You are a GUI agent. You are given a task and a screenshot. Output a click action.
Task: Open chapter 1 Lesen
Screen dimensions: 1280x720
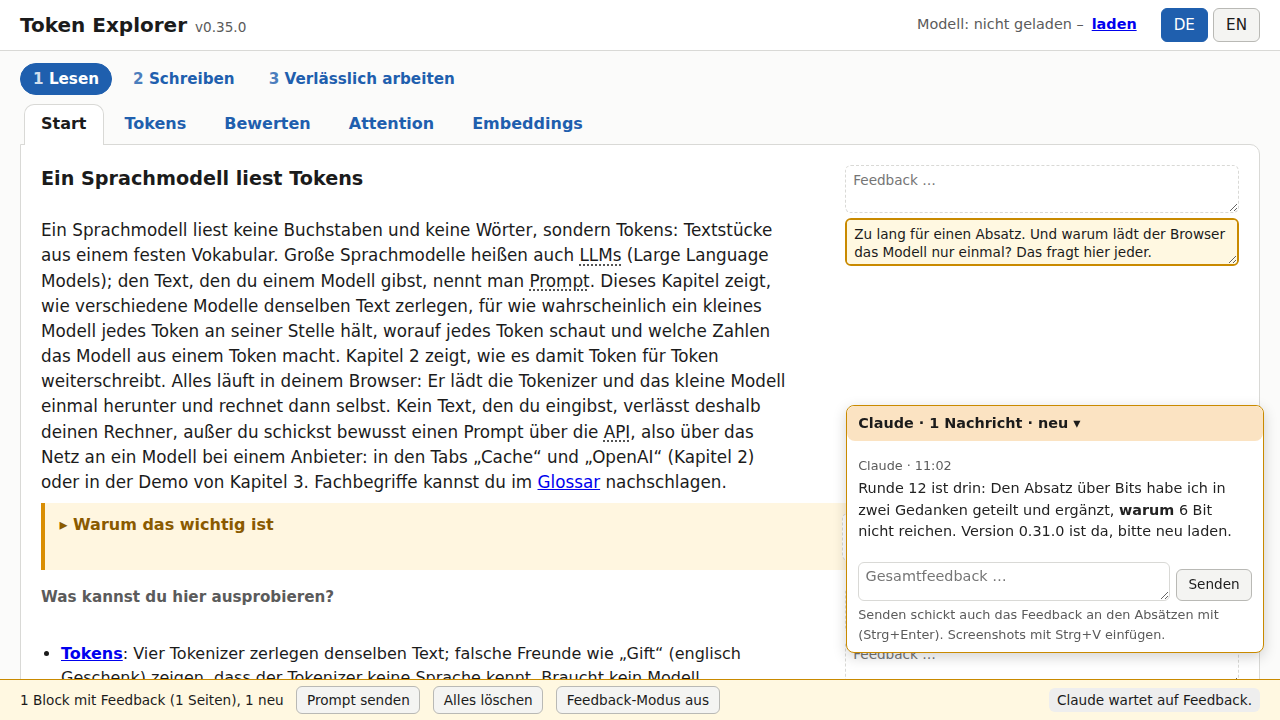pos(66,79)
